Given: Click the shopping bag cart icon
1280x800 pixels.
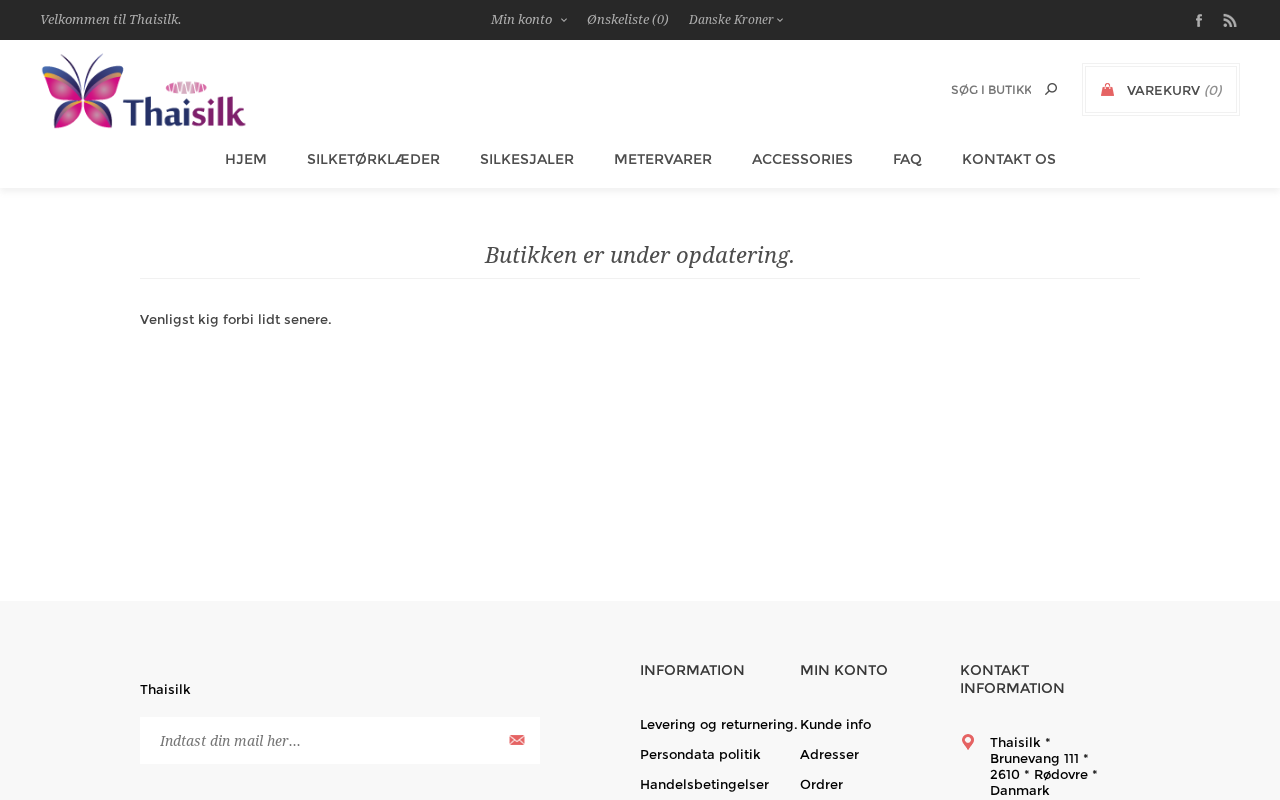Looking at the screenshot, I should (x=1107, y=90).
